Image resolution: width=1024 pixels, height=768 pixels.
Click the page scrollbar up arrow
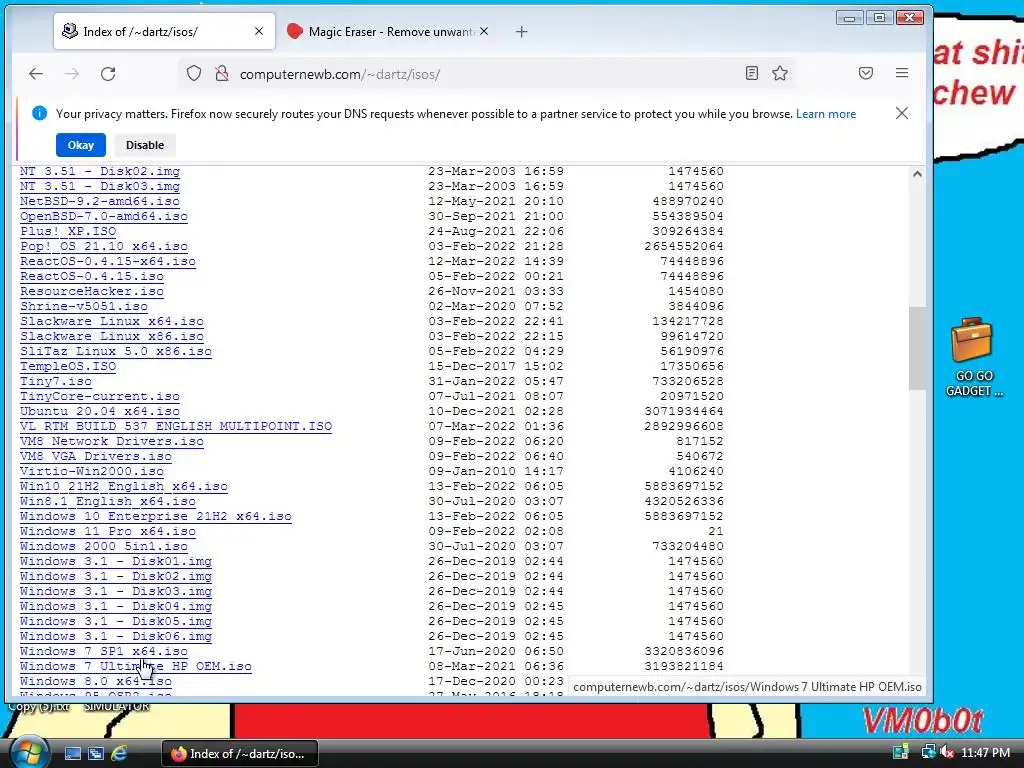tap(917, 174)
